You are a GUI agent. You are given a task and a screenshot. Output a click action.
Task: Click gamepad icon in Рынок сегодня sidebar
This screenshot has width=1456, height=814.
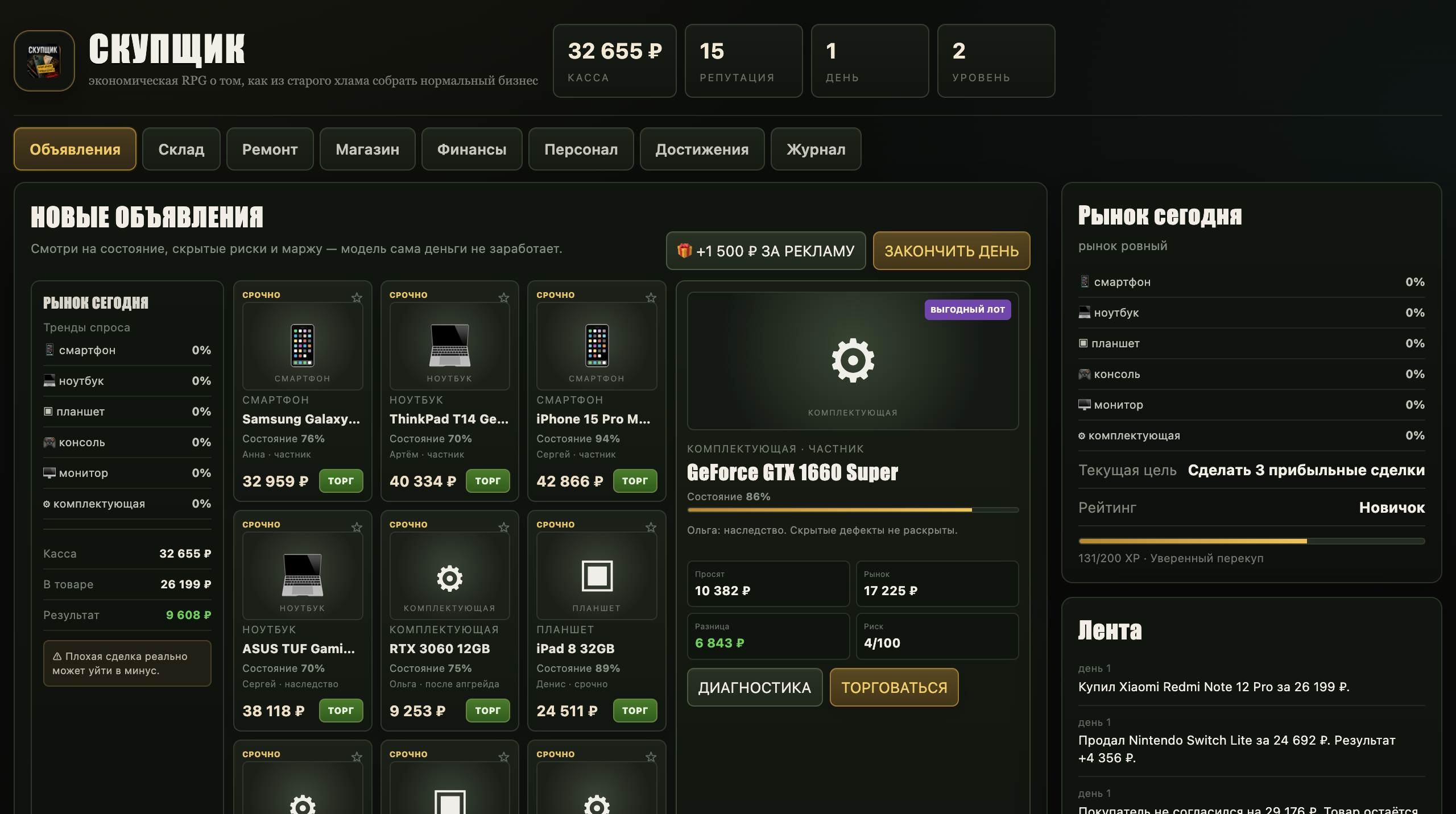click(1085, 374)
